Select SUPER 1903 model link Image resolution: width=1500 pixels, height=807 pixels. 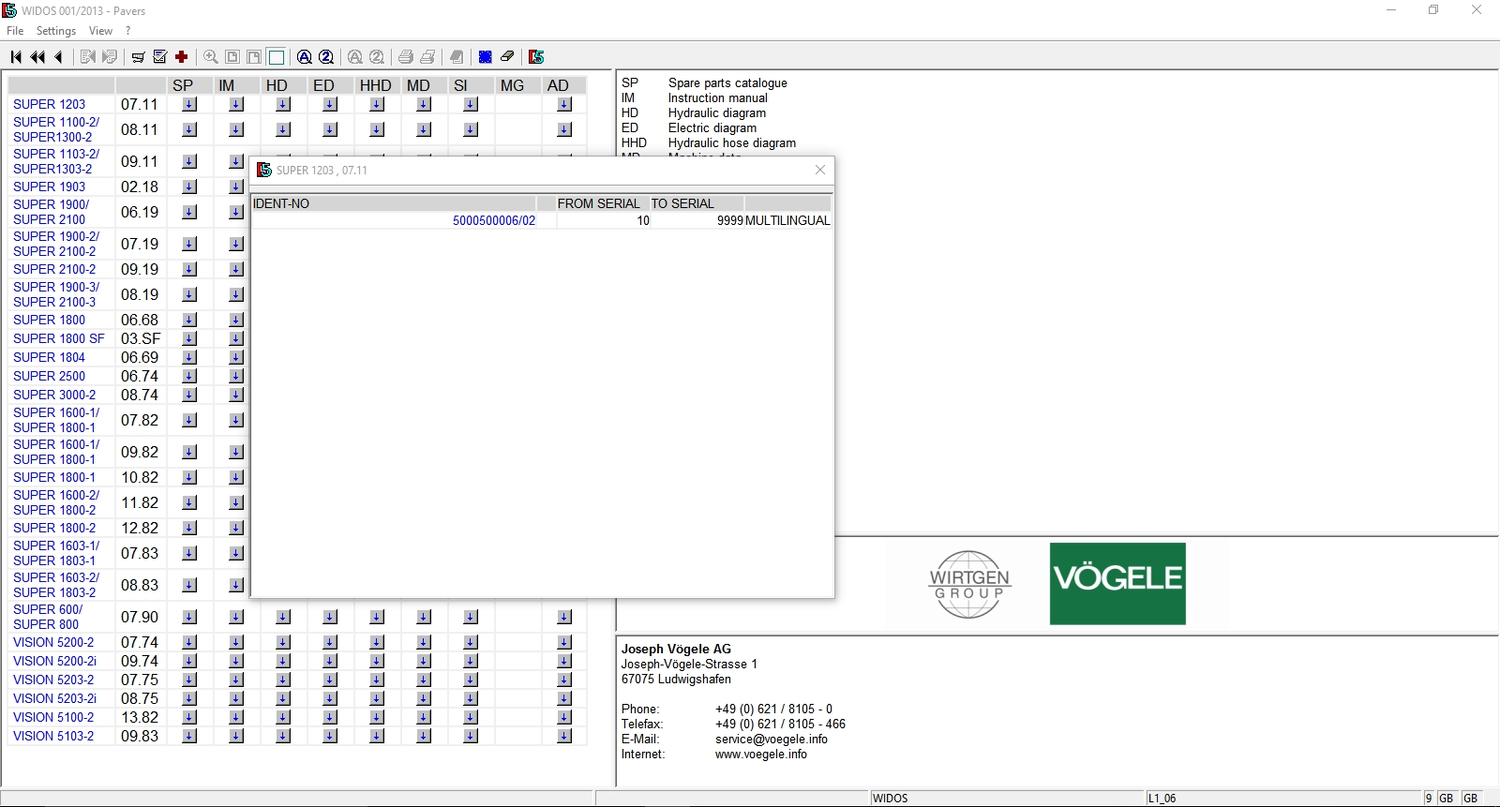pos(49,187)
